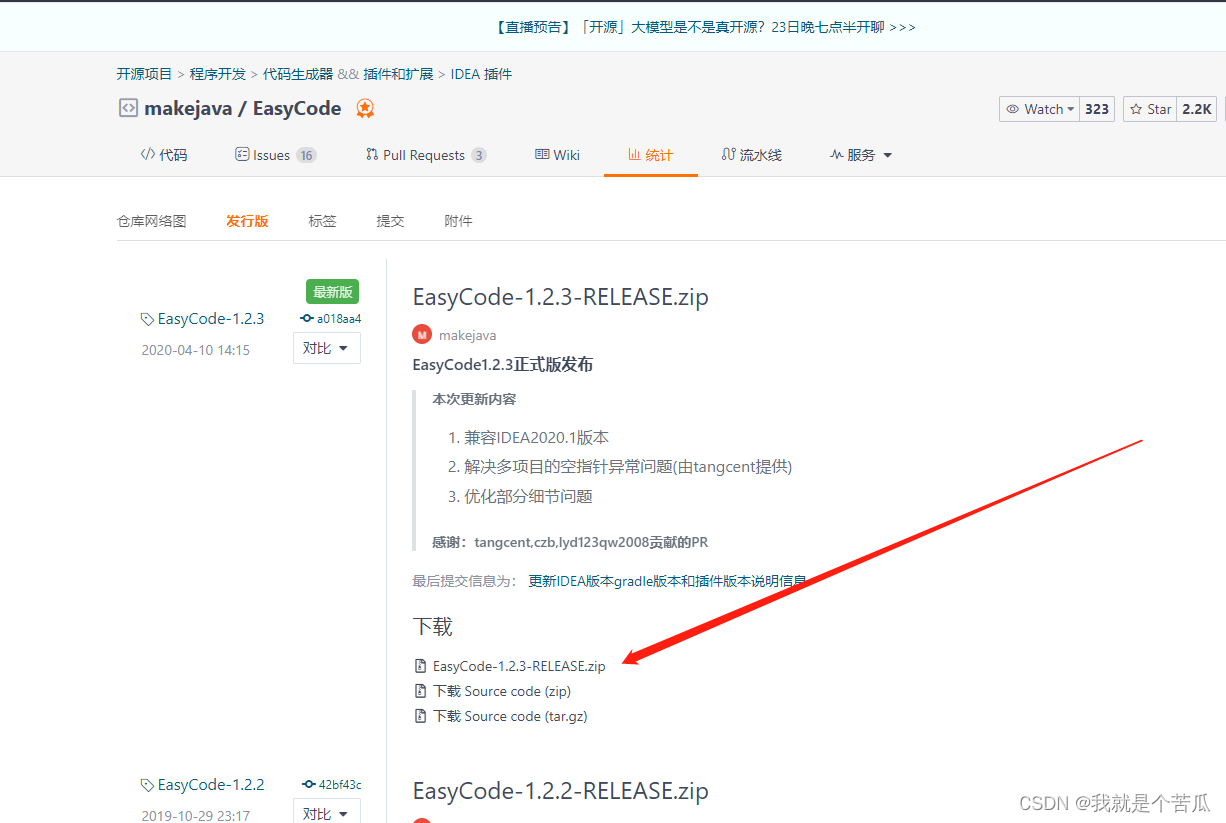Download Source code (zip)
The height and width of the screenshot is (823, 1226).
(502, 691)
